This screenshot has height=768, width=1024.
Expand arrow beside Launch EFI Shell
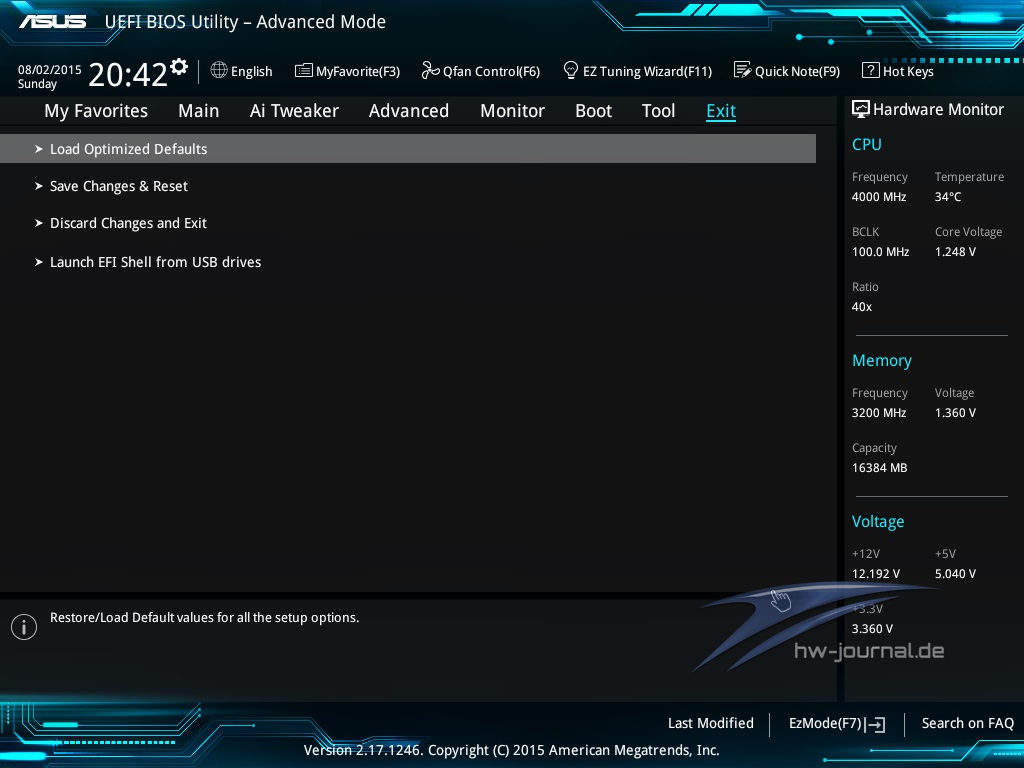click(x=39, y=262)
